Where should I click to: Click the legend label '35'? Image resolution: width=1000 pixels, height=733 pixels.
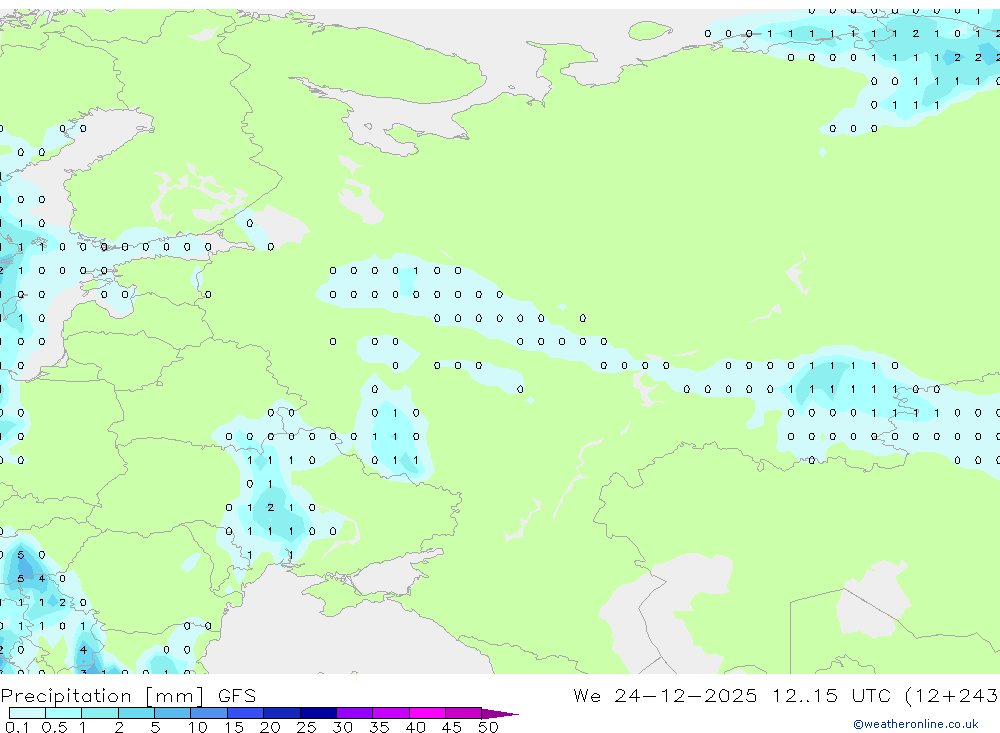(x=379, y=727)
